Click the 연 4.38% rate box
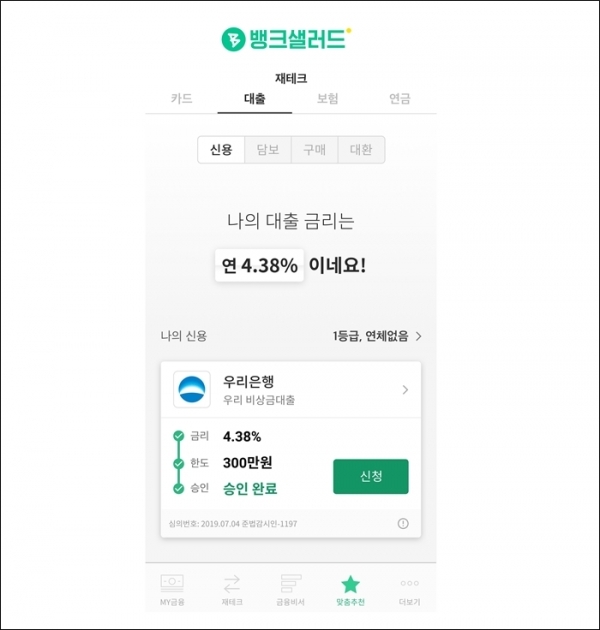The width and height of the screenshot is (600, 630). pos(259,265)
